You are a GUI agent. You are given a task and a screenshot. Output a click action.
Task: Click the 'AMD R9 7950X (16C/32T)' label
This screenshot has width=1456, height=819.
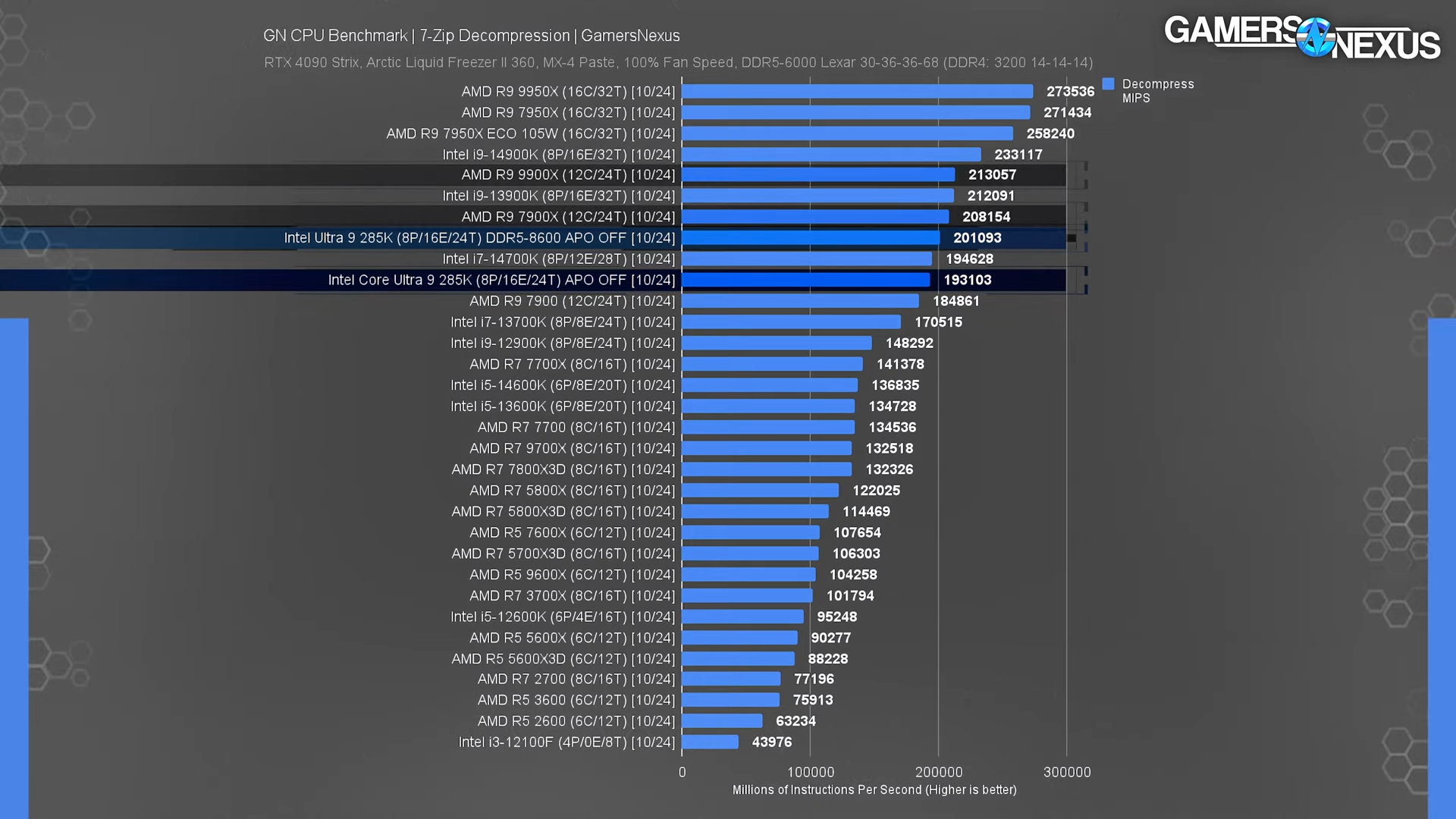(568, 112)
